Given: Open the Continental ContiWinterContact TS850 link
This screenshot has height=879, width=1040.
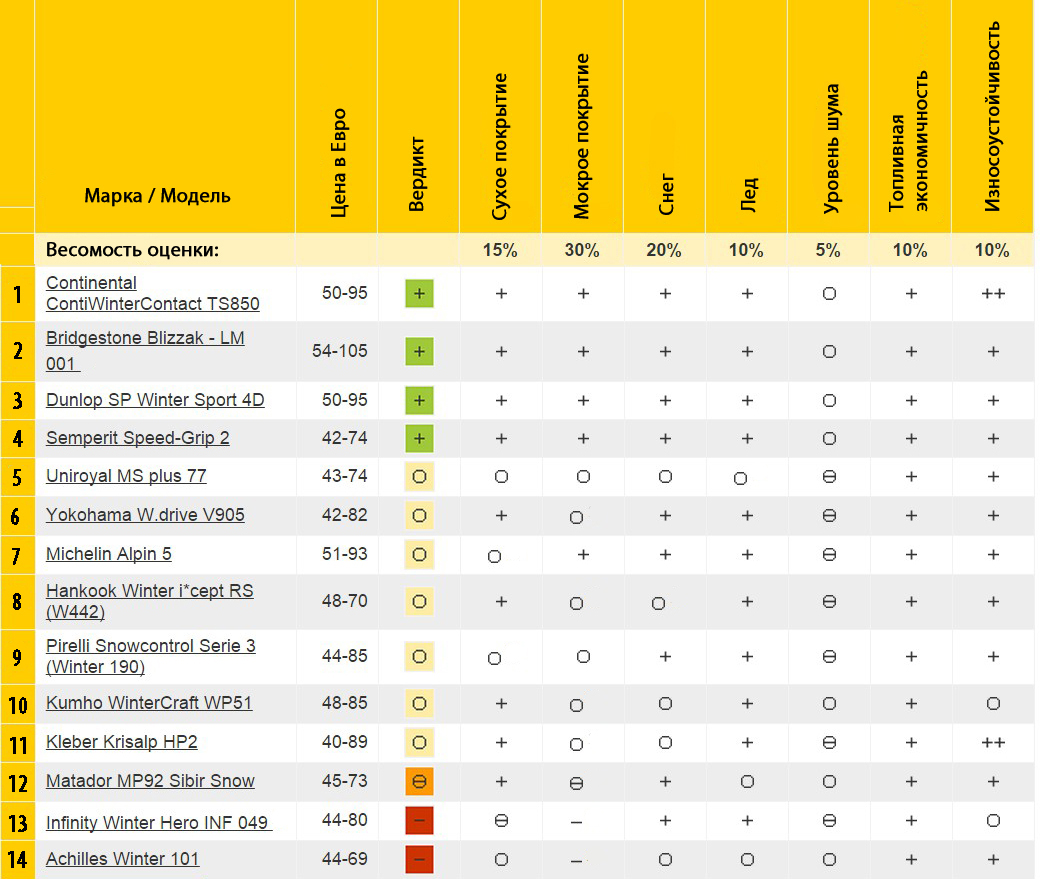Looking at the screenshot, I should [152, 293].
